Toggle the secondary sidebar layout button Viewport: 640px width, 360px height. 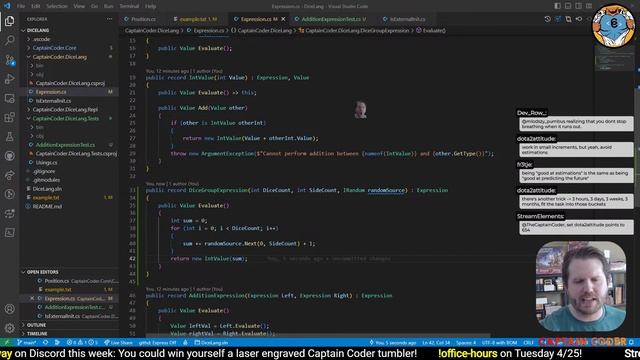[x=579, y=6]
